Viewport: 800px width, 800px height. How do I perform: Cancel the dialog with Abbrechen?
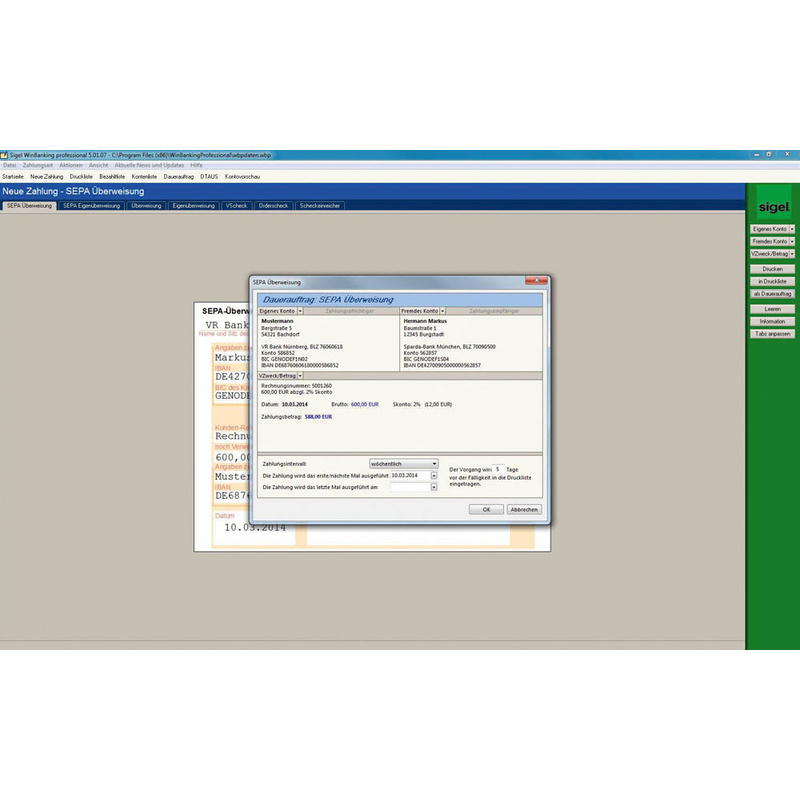click(523, 508)
